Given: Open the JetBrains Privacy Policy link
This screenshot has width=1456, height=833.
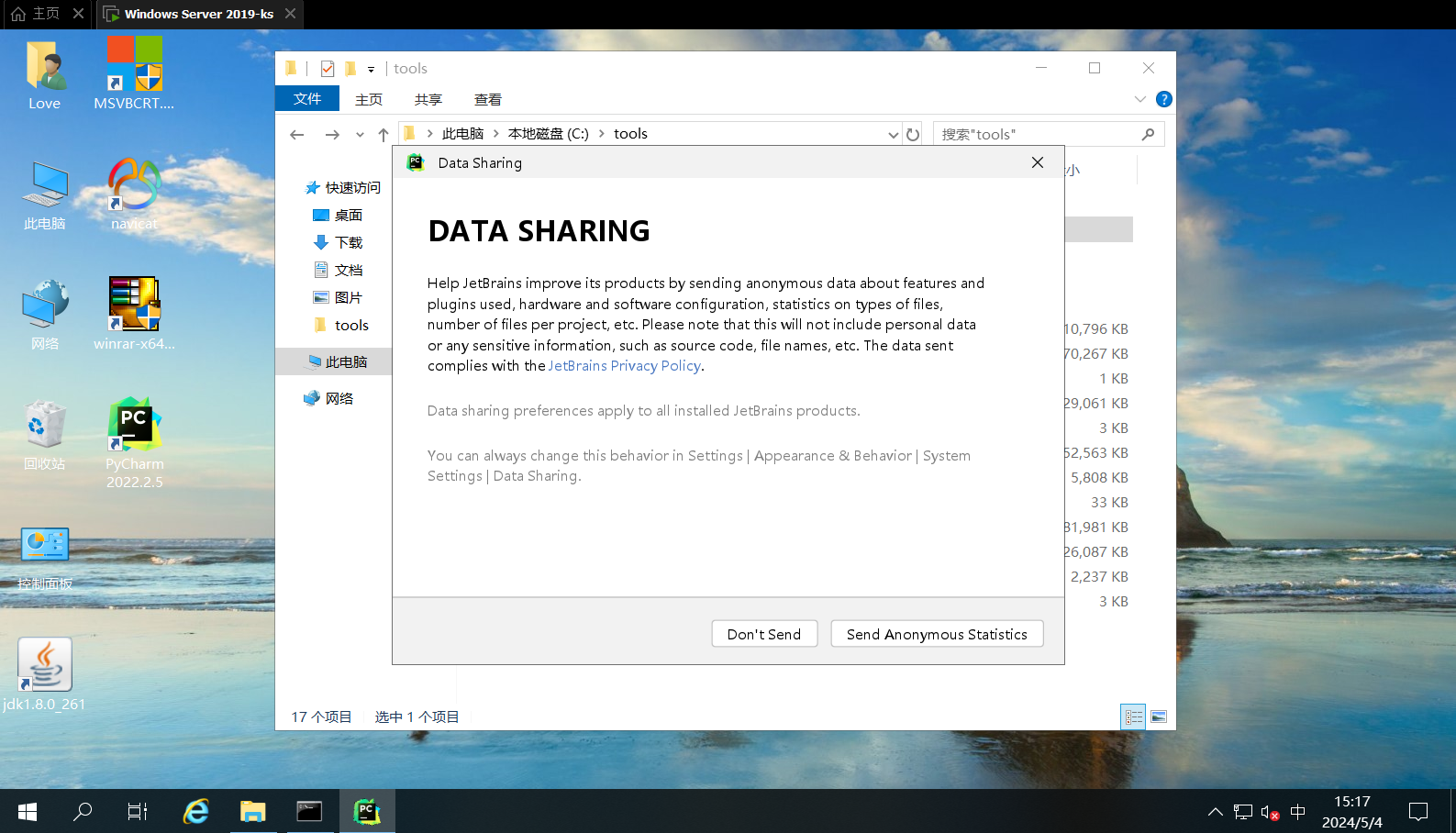Looking at the screenshot, I should pyautogui.click(x=625, y=365).
